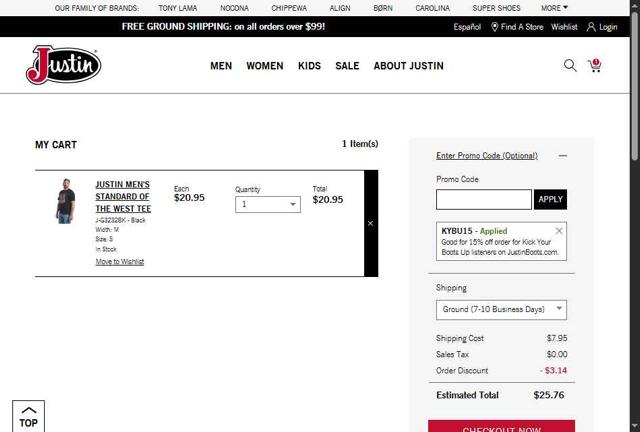Click the Shipping Cost $7.95 value
The image size is (640, 432).
557,338
